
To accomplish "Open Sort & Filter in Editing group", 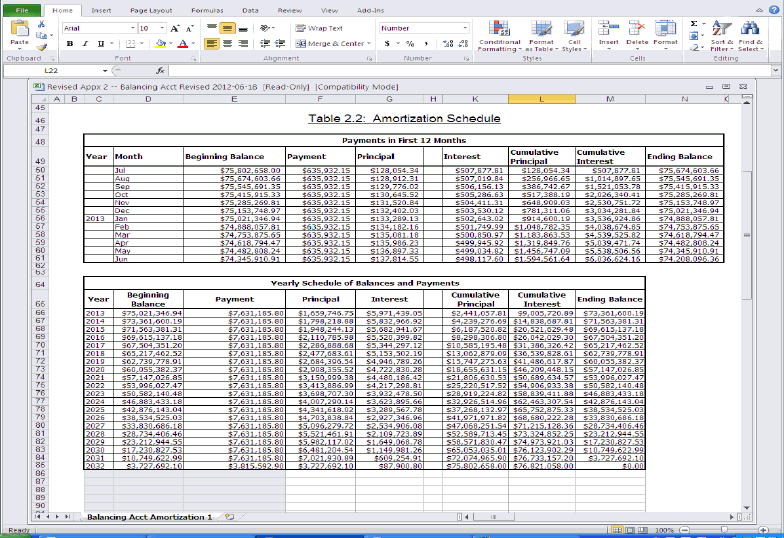I will click(722, 34).
